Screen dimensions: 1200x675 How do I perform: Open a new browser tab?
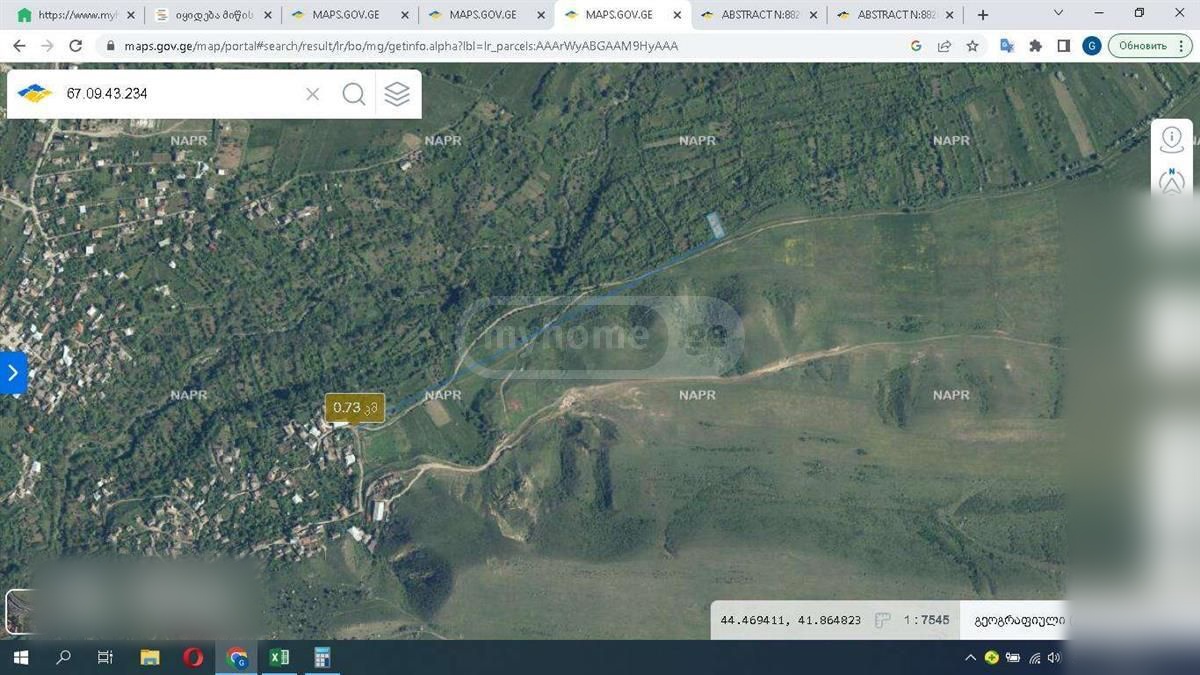(x=983, y=15)
